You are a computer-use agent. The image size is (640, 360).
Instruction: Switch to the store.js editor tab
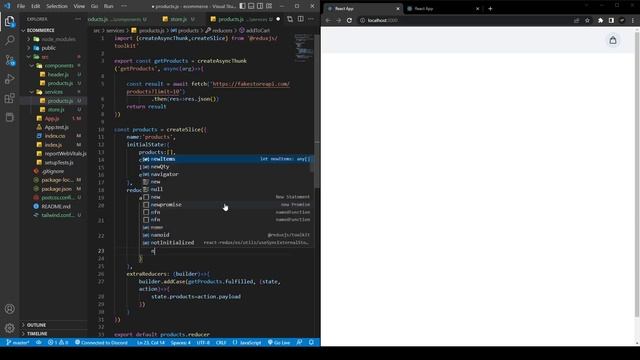[178, 19]
